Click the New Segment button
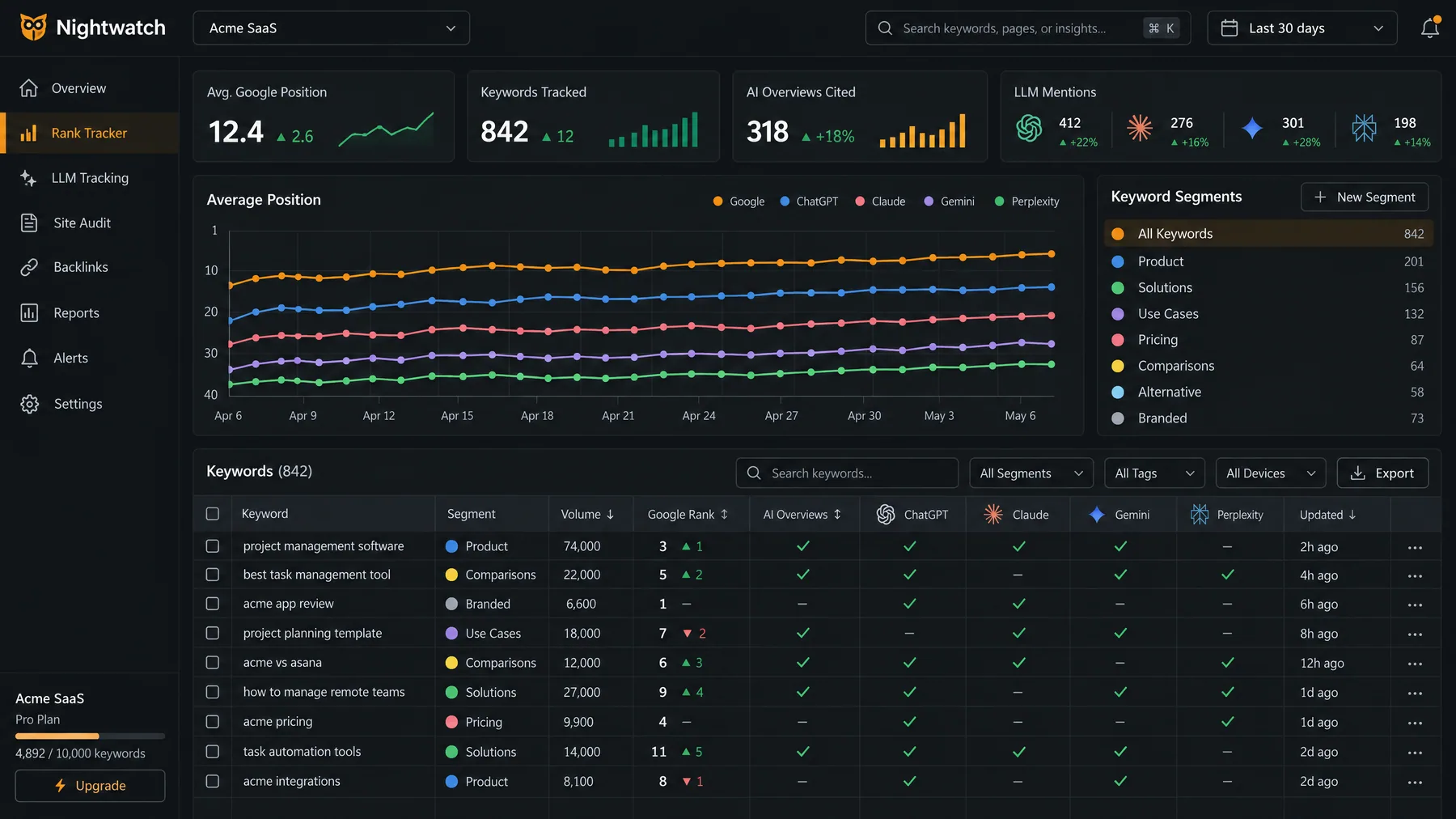 click(1365, 197)
